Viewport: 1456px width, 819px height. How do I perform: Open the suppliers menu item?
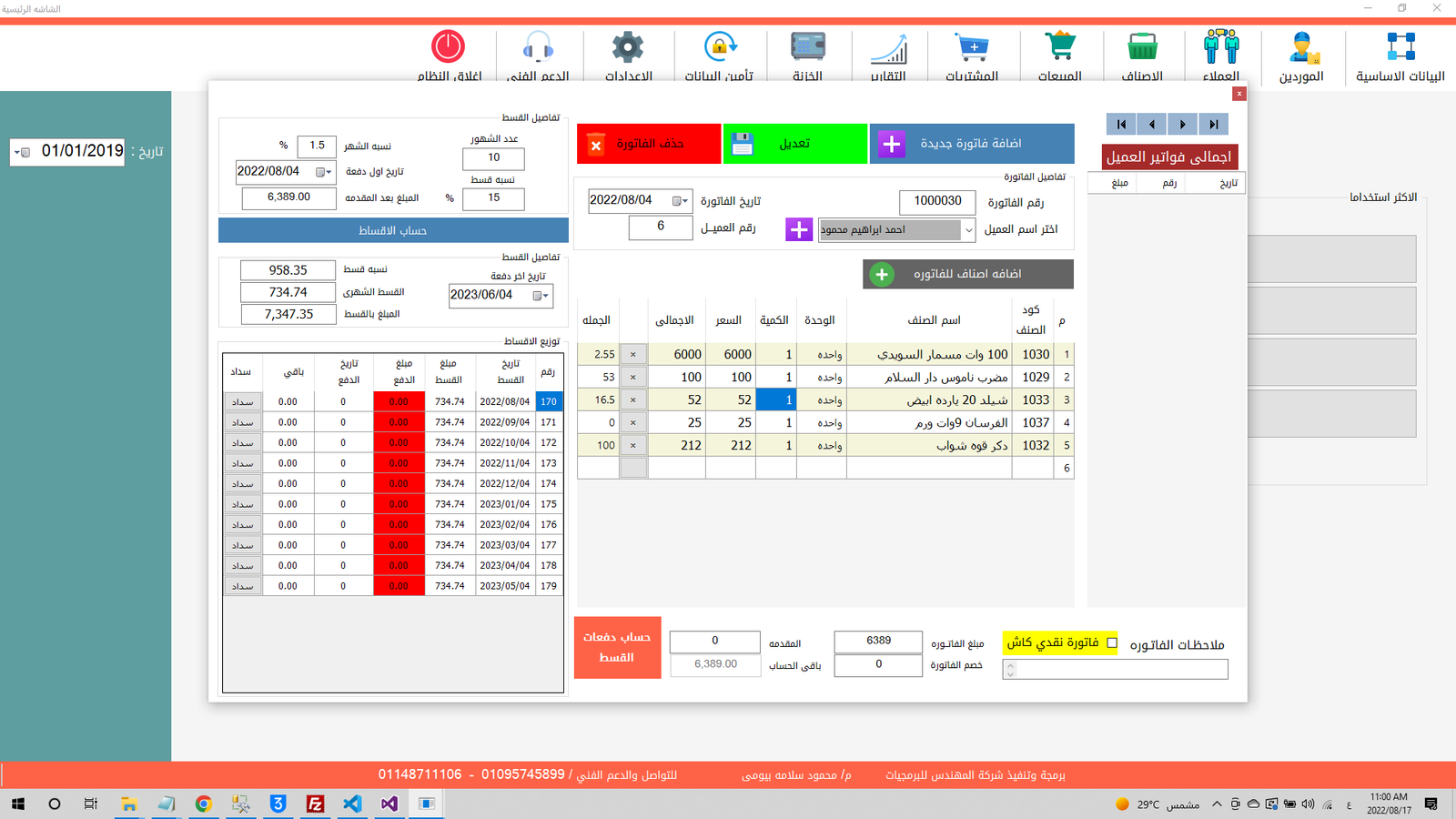[x=1301, y=56]
